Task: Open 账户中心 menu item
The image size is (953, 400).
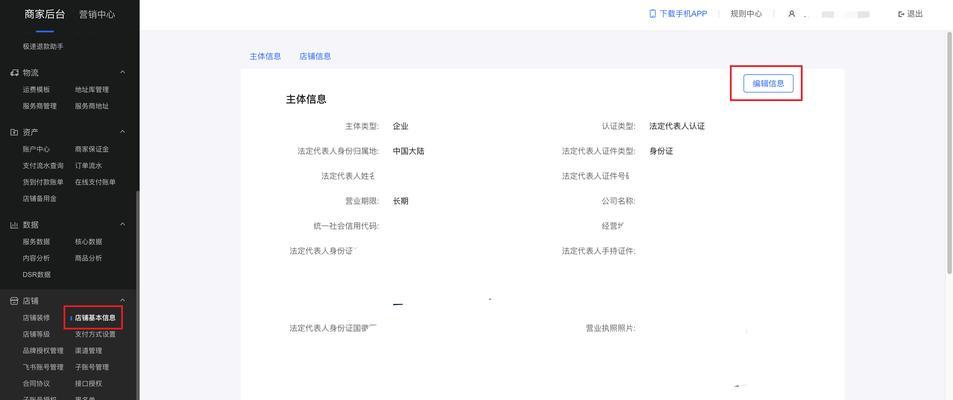Action: [36, 149]
